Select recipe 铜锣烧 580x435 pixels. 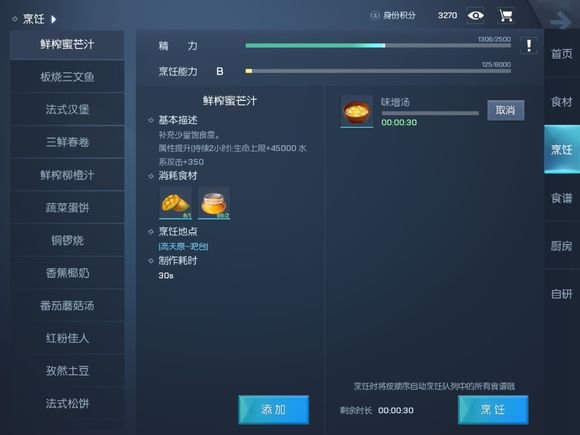point(67,240)
